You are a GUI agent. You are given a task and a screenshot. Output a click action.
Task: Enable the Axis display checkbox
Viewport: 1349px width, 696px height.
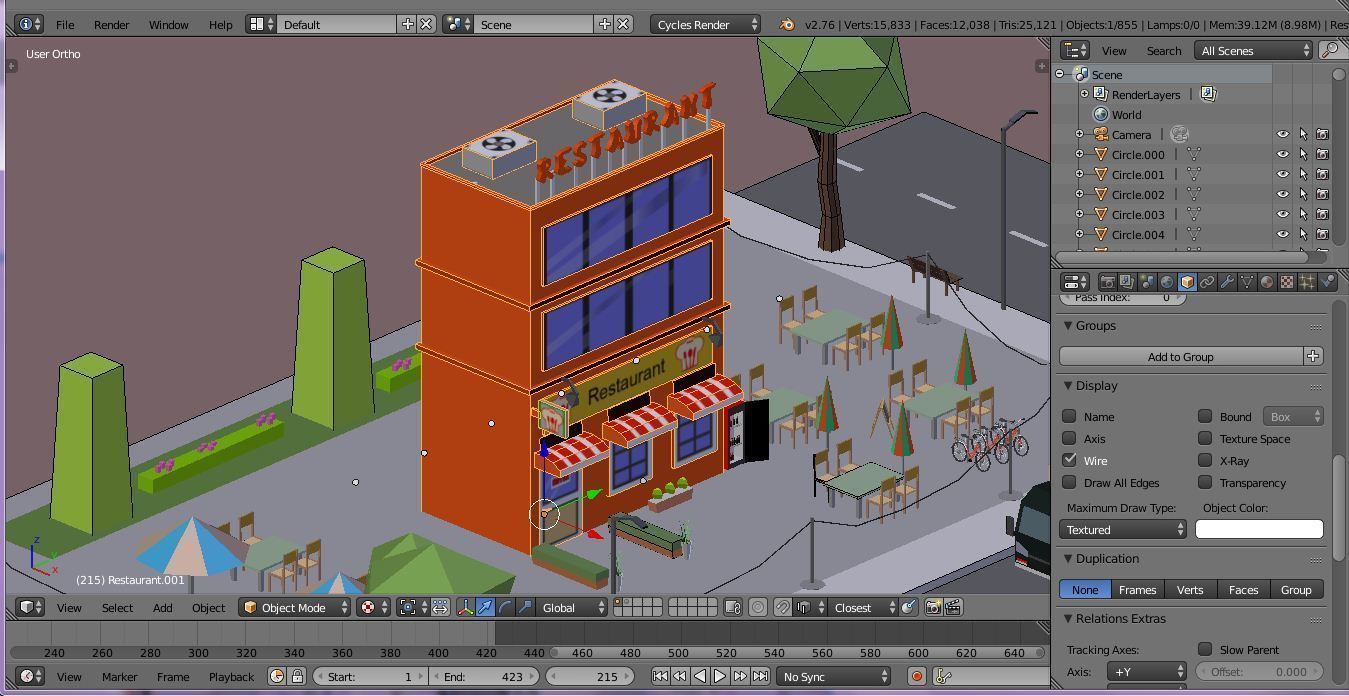click(x=1069, y=438)
